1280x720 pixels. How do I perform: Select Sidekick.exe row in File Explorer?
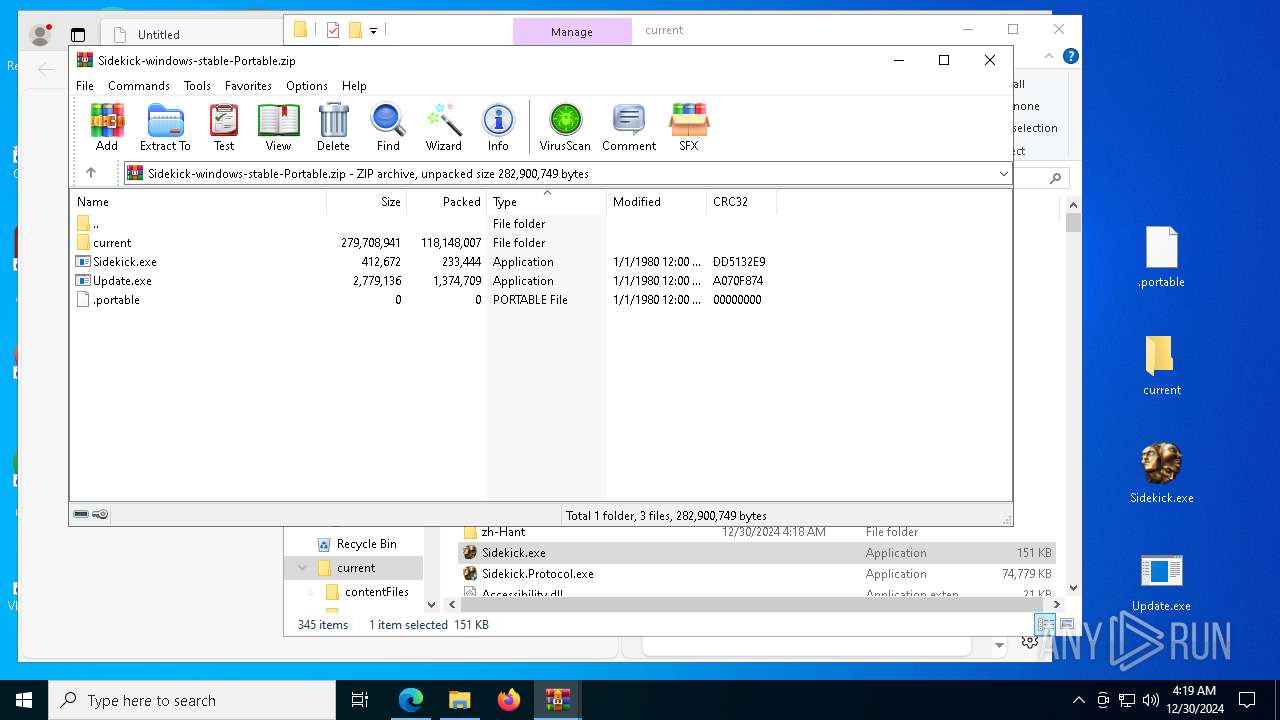(757, 553)
